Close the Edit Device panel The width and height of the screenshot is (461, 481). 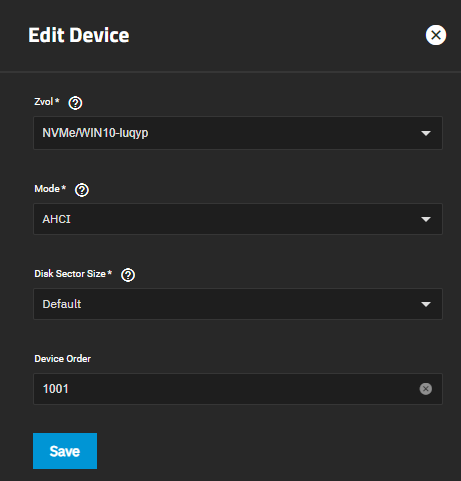(436, 35)
